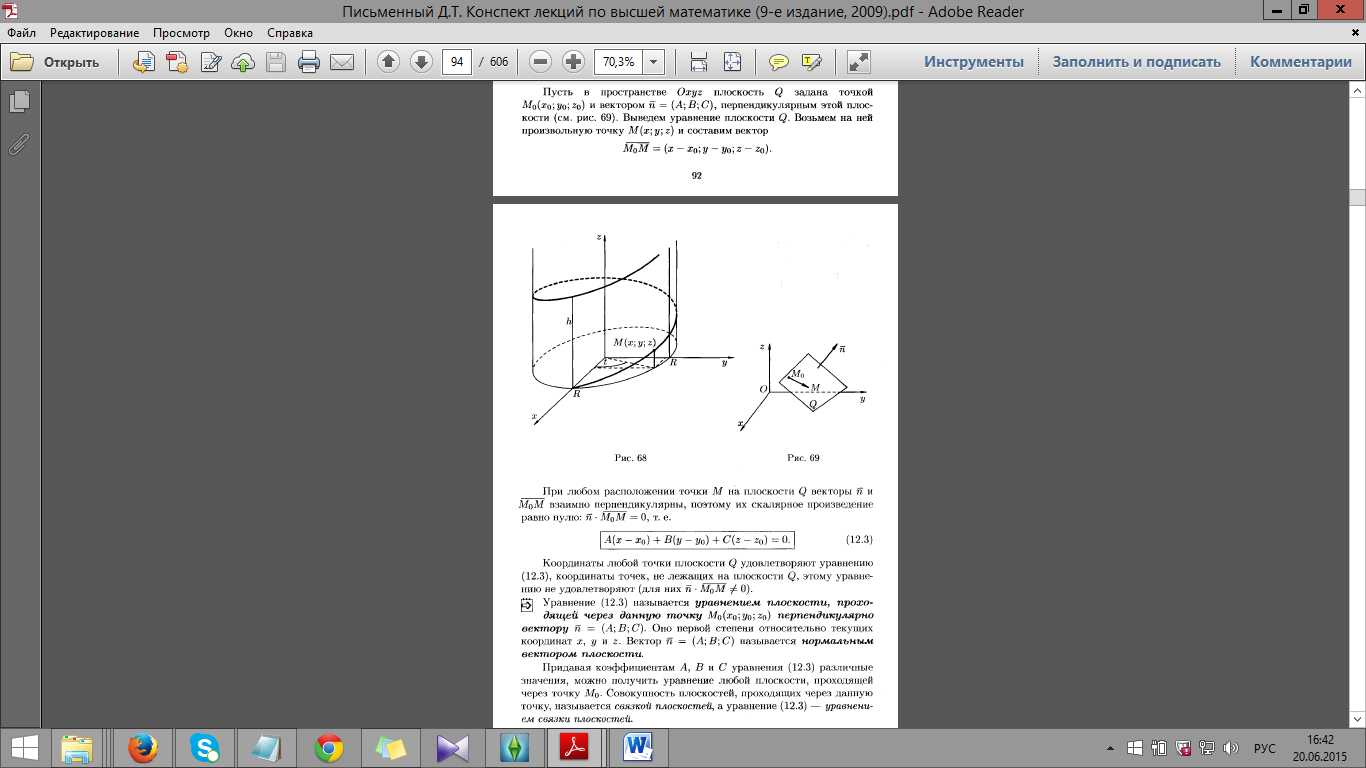Click the volume speaker tray icon
Screen dimensions: 1366x768
click(1231, 748)
